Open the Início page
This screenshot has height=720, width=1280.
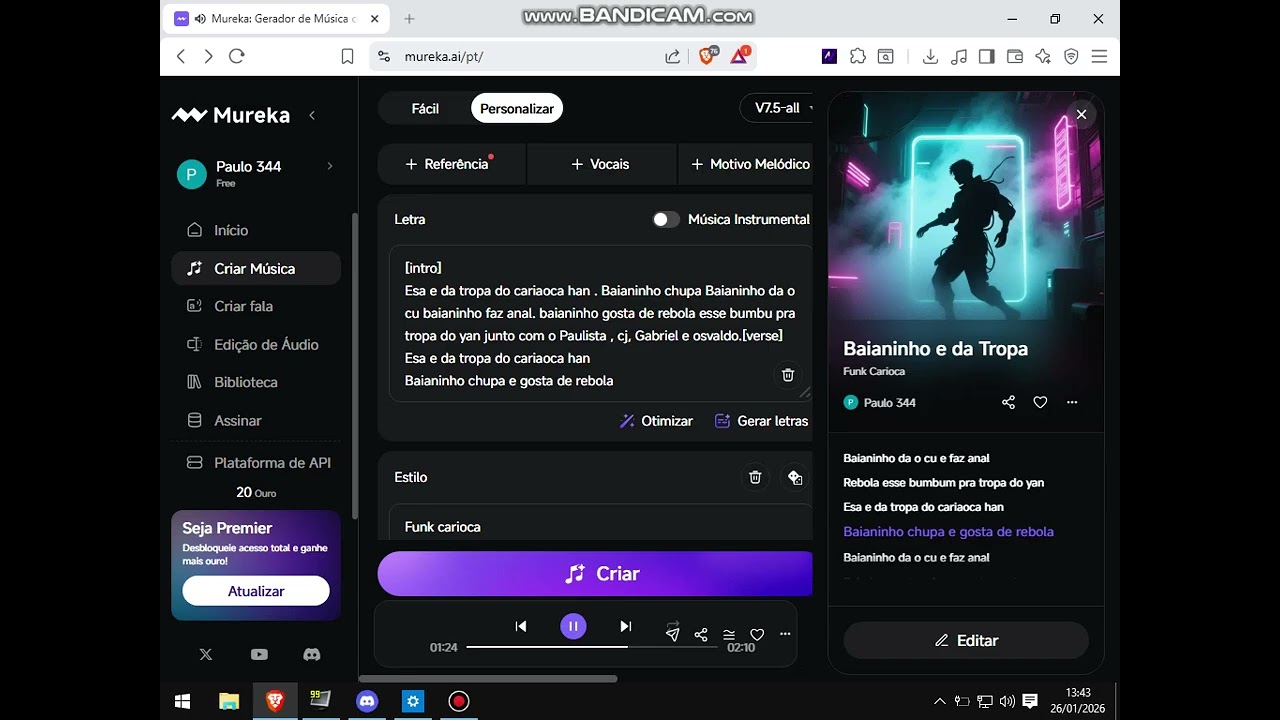tap(256, 230)
